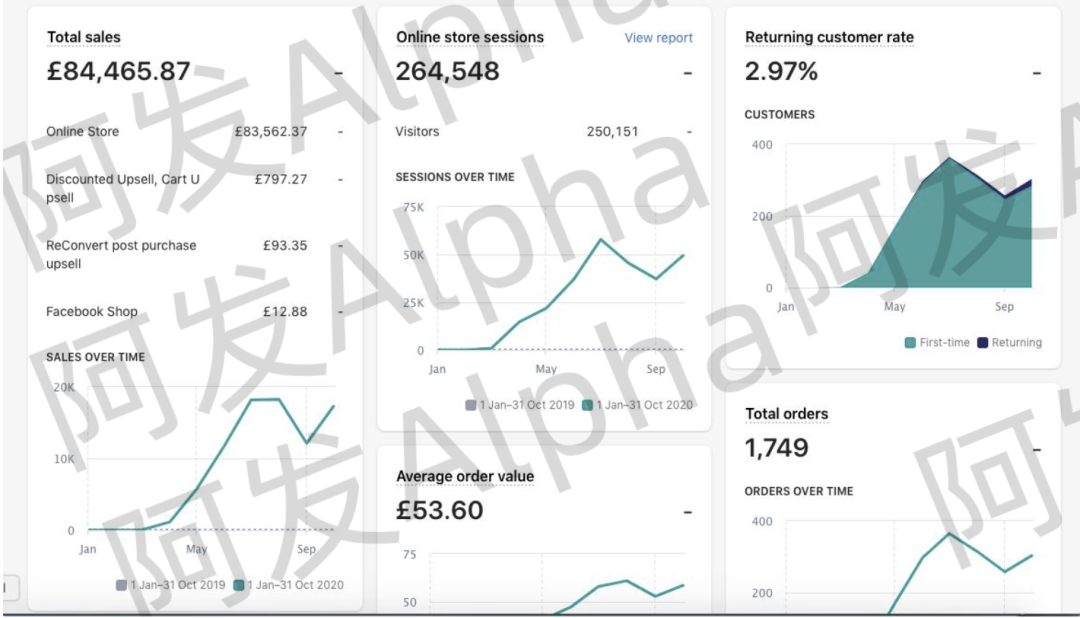Screen dimensions: 1080x618
Task: Click the Total sales heading
Action: [84, 38]
